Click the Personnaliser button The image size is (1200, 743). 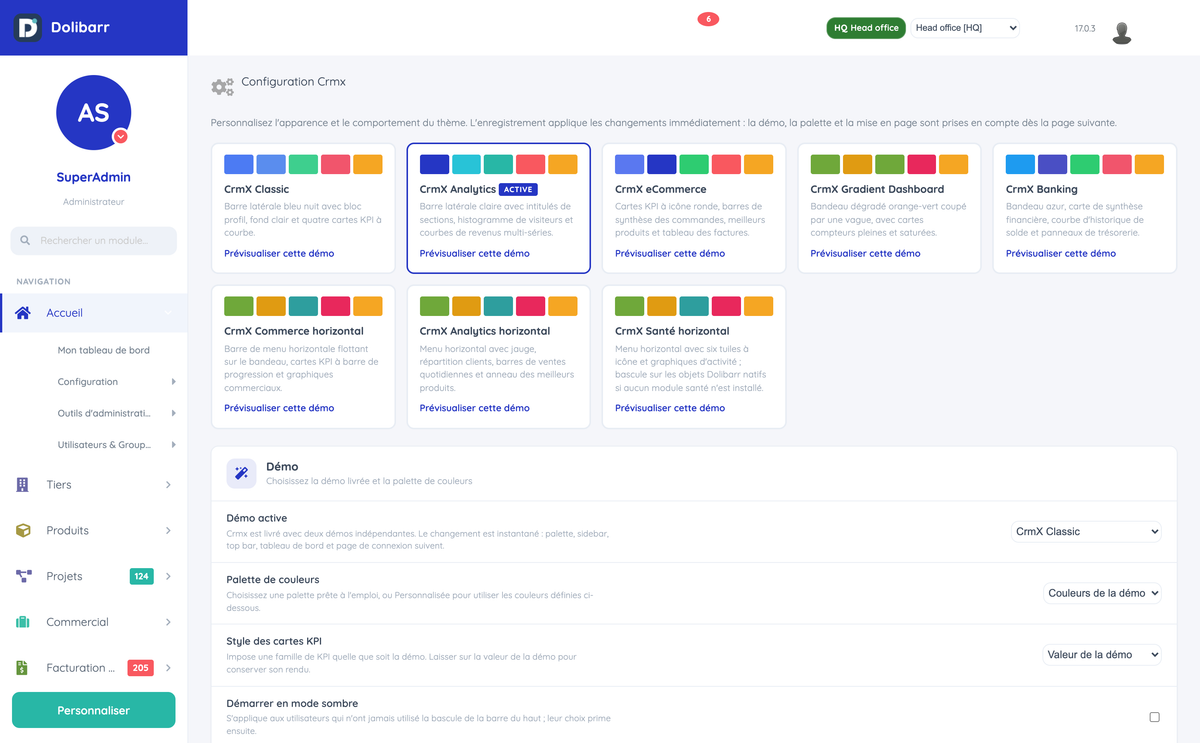pyautogui.click(x=93, y=710)
